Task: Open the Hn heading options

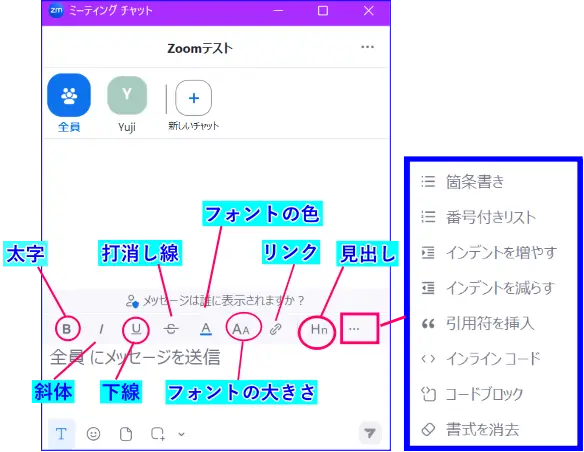Action: (319, 329)
